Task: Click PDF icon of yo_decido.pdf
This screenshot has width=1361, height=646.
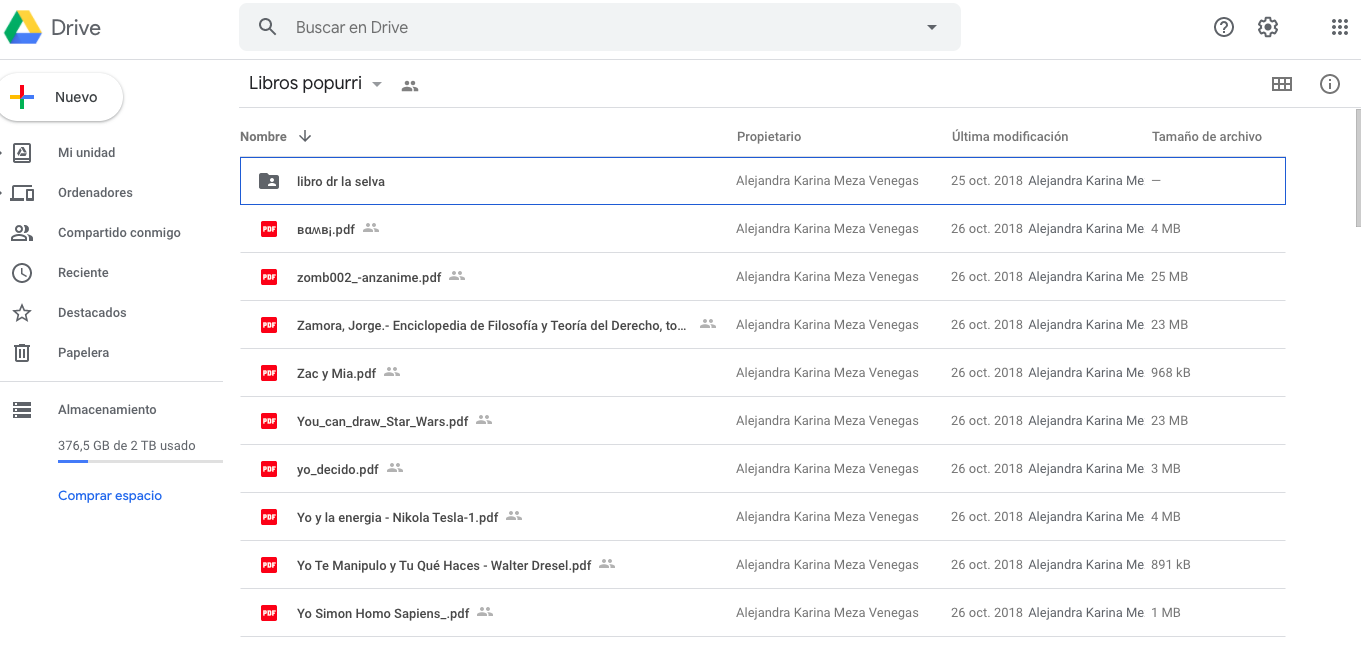Action: tap(269, 469)
